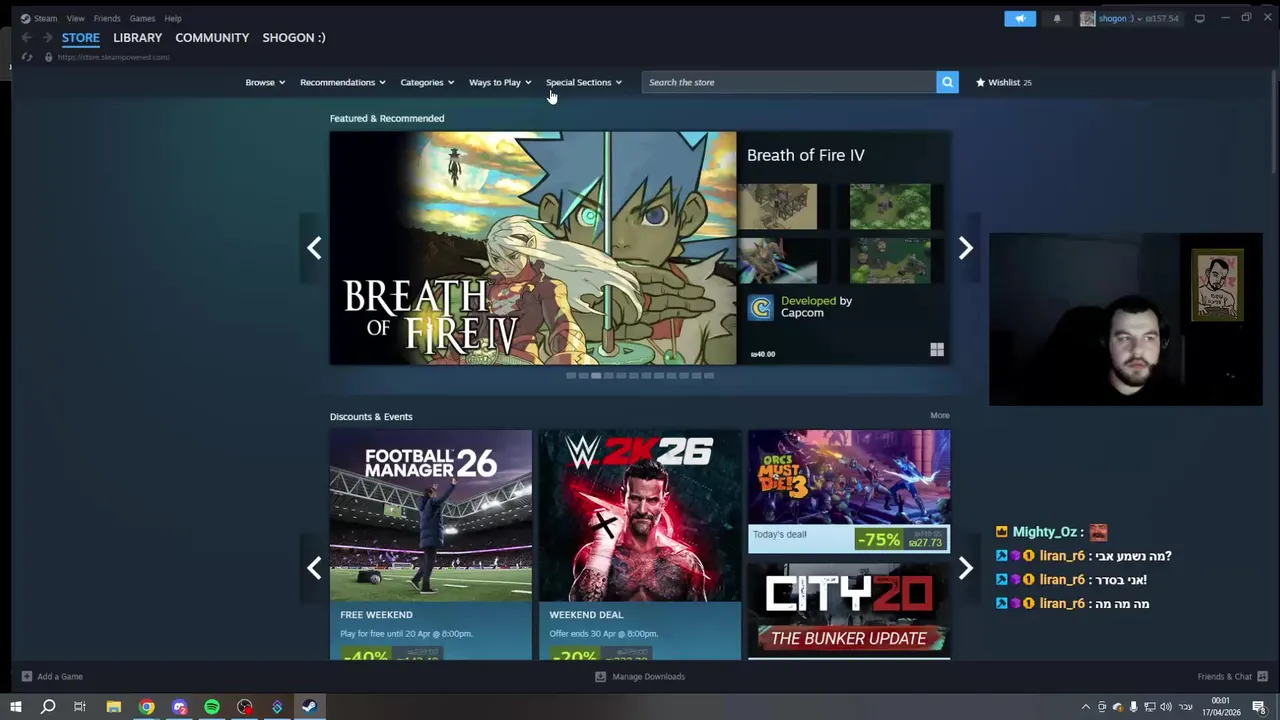This screenshot has height=720, width=1280.
Task: Open Friends & Chat
Action: click(1232, 676)
